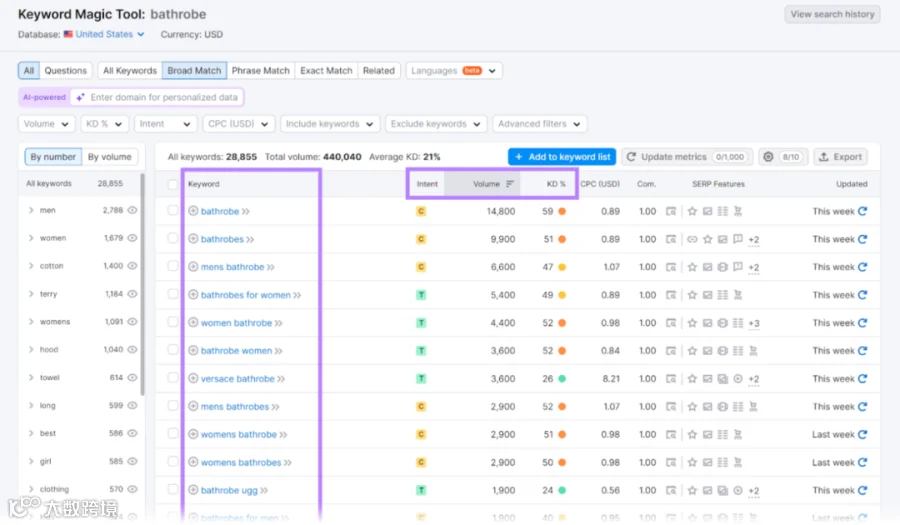Open womens bathrobes keyword link
This screenshot has height=525, width=900.
241,462
